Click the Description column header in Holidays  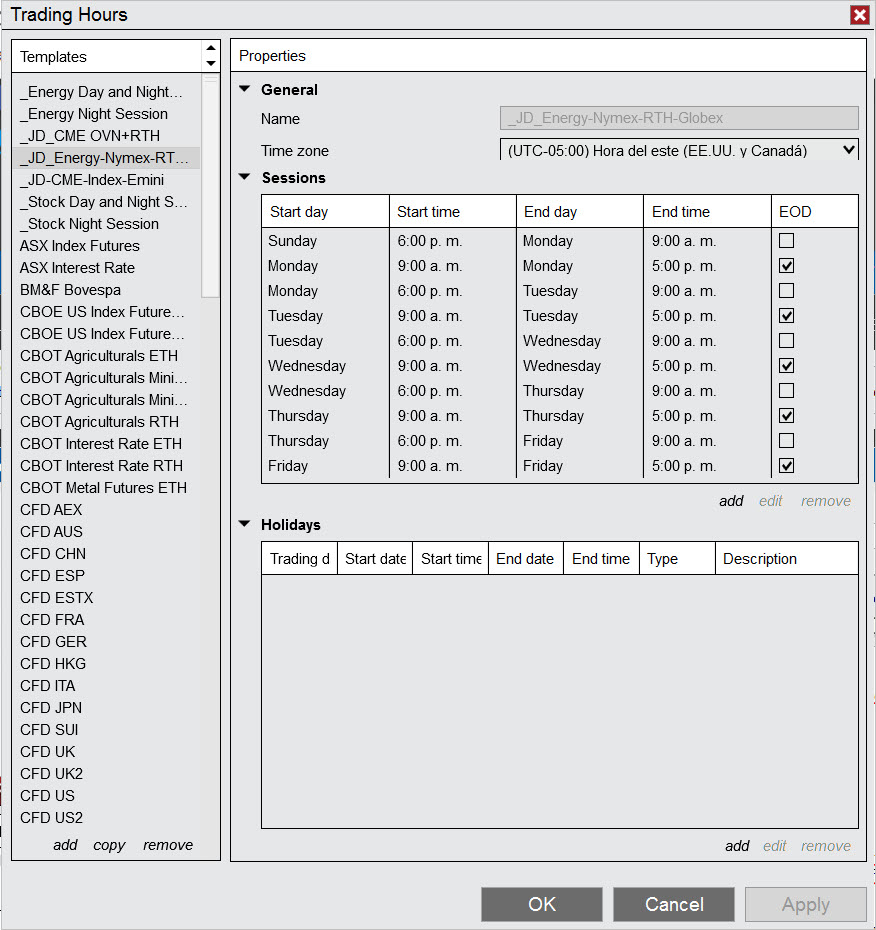(x=787, y=559)
